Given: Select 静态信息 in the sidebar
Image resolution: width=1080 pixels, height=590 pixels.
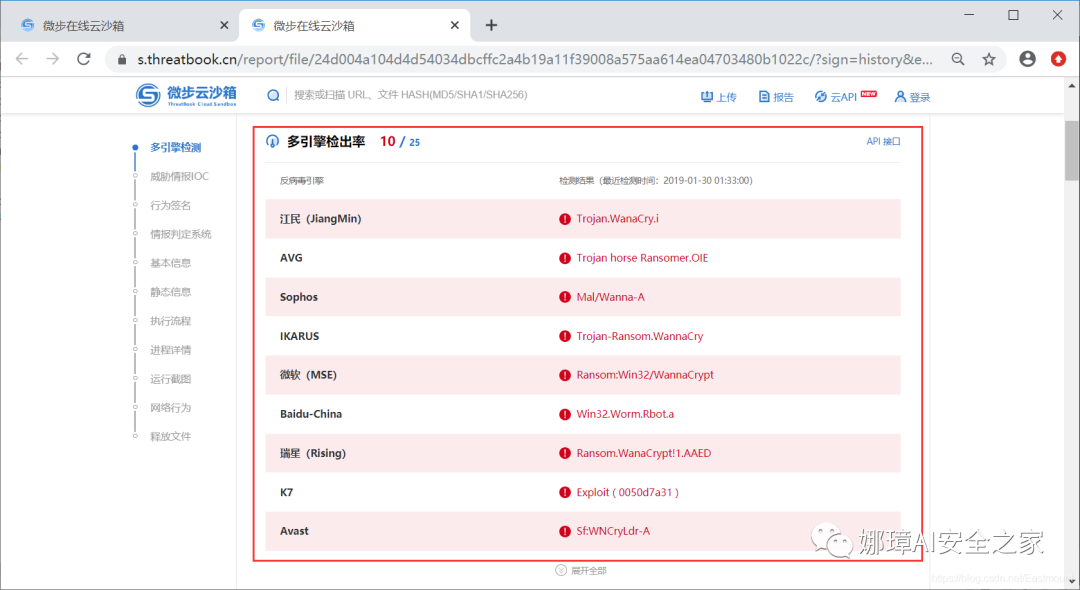Looking at the screenshot, I should click(171, 292).
